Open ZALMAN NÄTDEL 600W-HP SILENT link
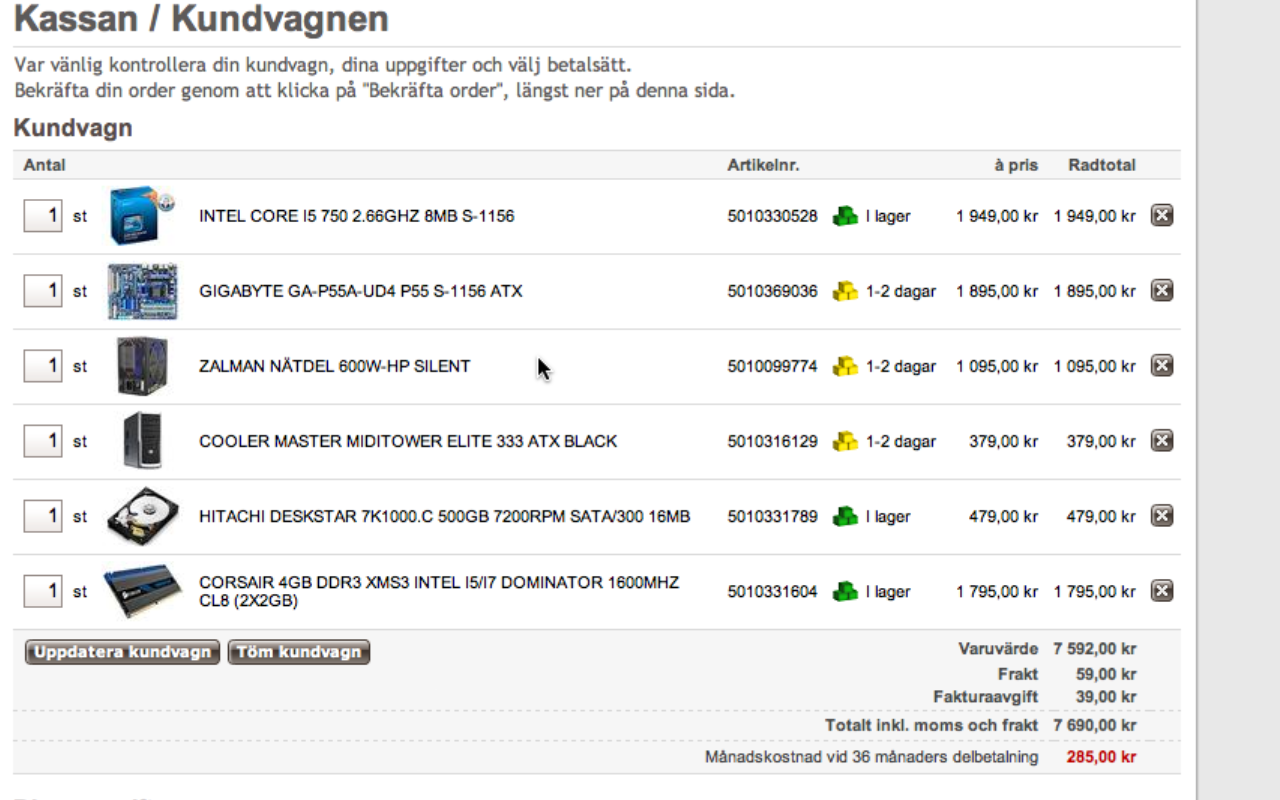Viewport: 1280px width, 800px height. tap(335, 366)
